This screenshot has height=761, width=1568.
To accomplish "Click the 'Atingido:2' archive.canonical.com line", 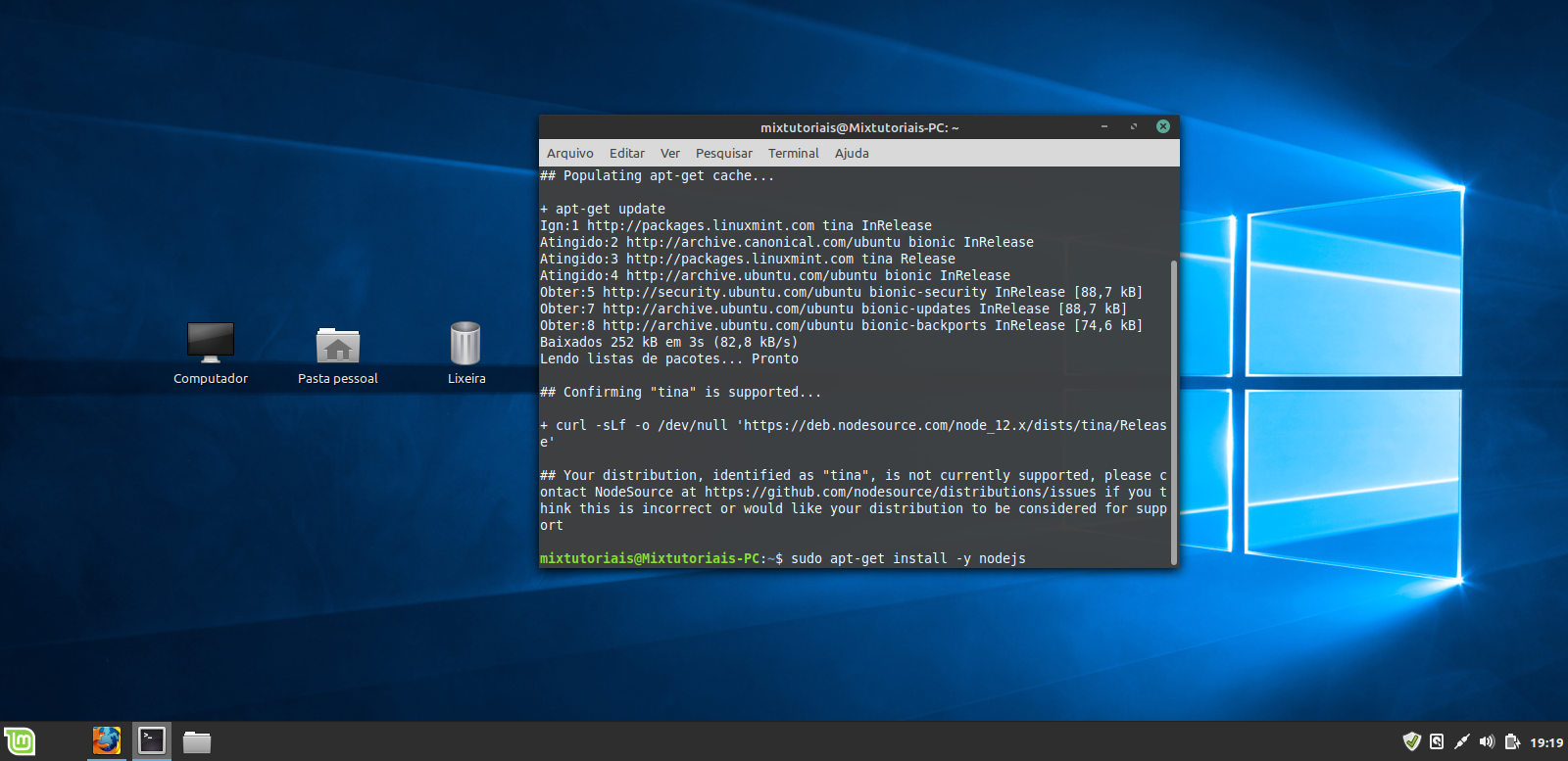I will pyautogui.click(x=787, y=242).
